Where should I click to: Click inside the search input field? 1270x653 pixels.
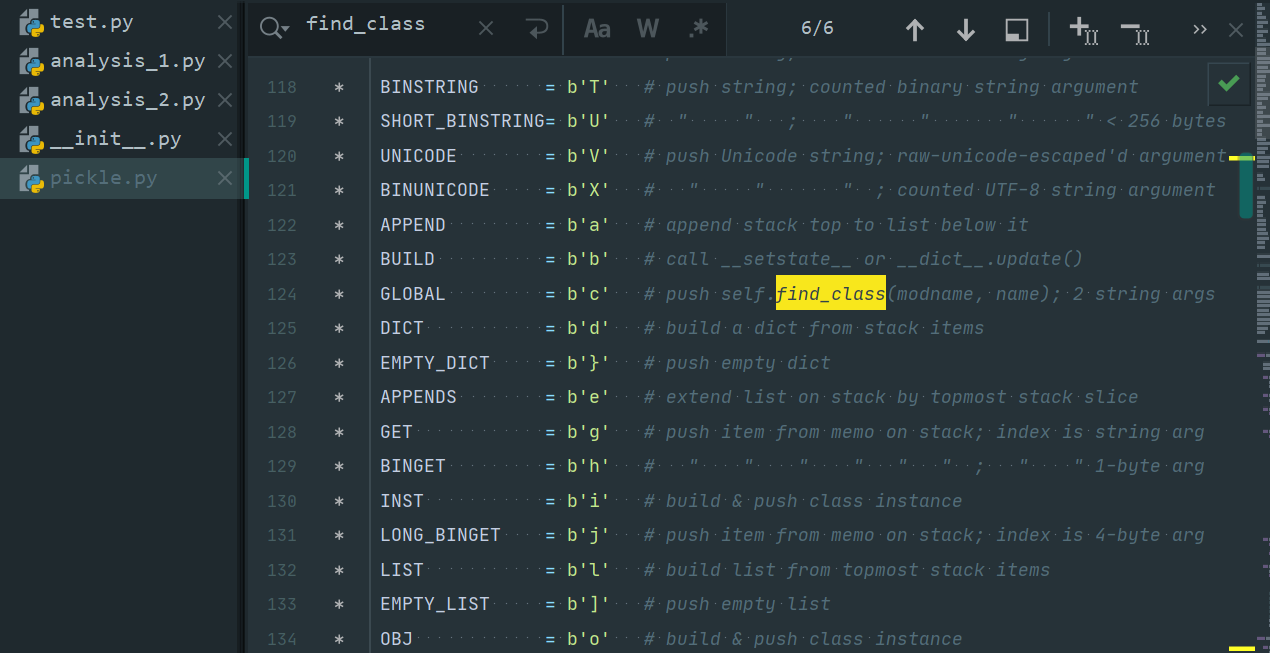pyautogui.click(x=380, y=25)
